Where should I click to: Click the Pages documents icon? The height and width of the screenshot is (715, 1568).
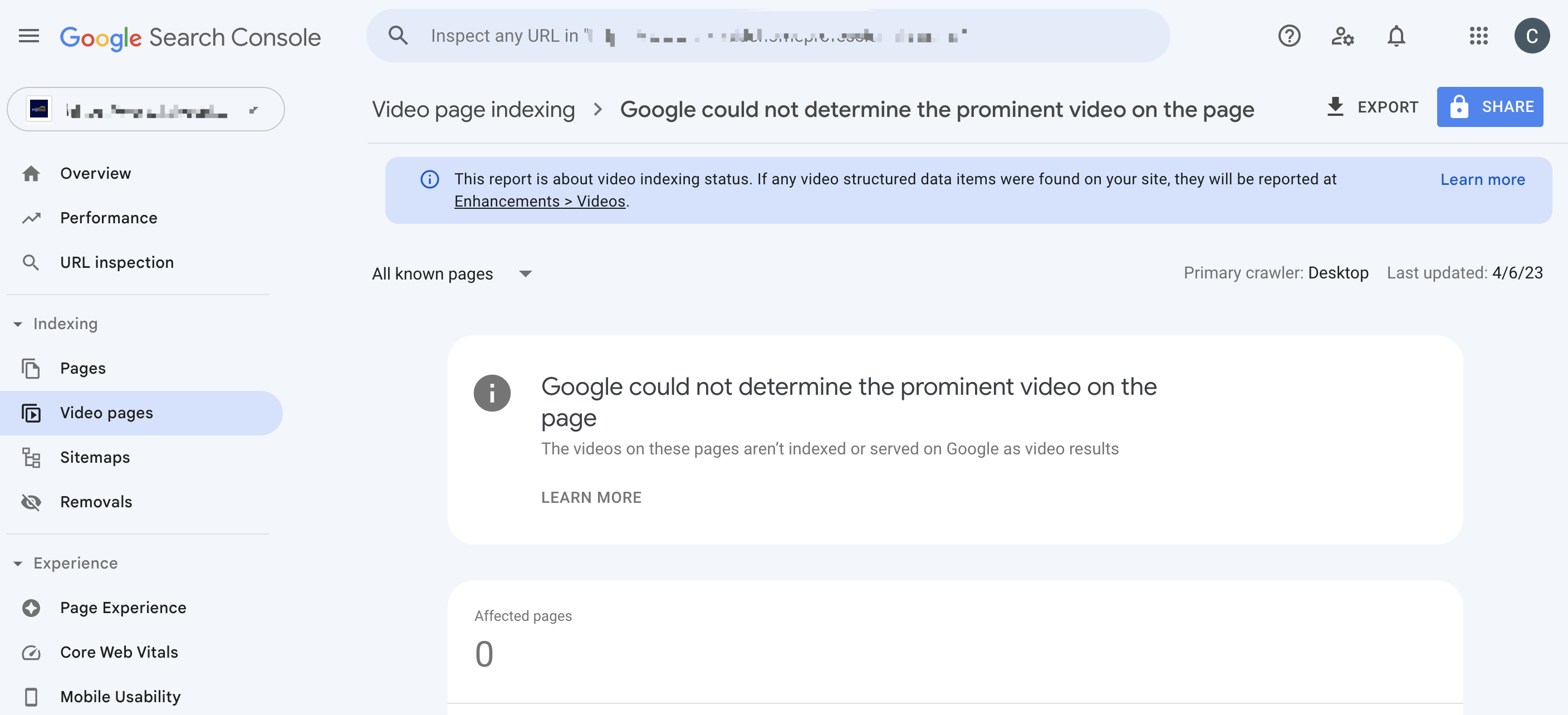[x=31, y=368]
